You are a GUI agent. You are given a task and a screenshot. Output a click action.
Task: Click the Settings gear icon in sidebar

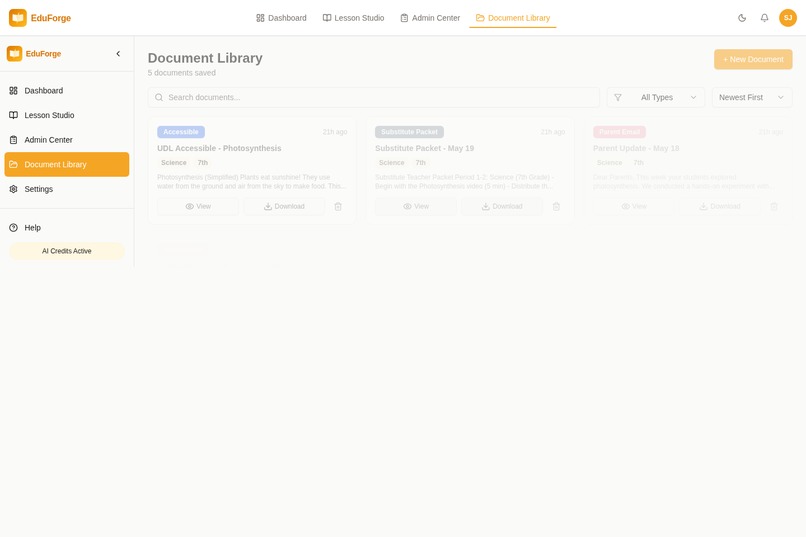pos(13,189)
